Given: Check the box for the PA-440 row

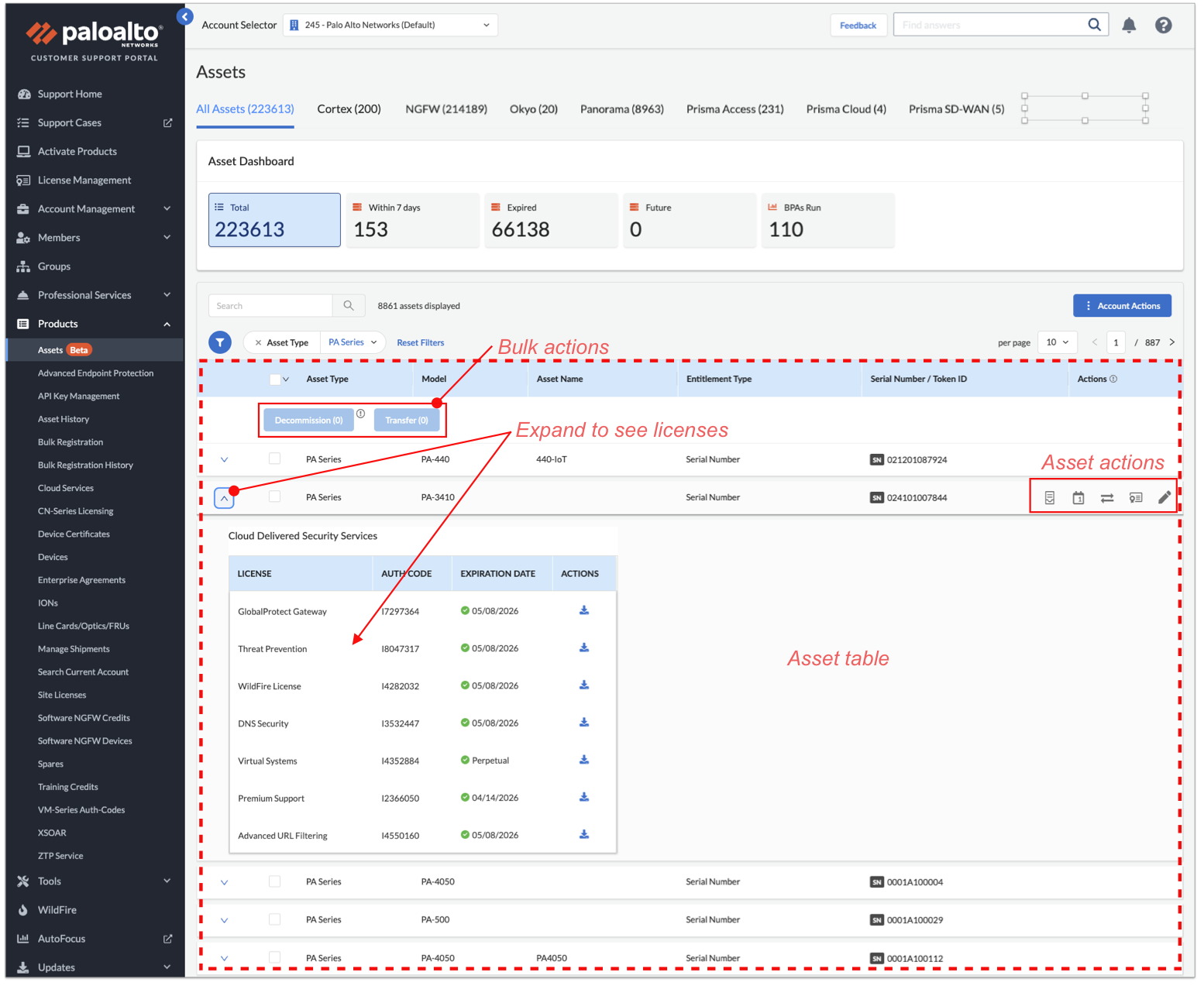Looking at the screenshot, I should pyautogui.click(x=274, y=459).
